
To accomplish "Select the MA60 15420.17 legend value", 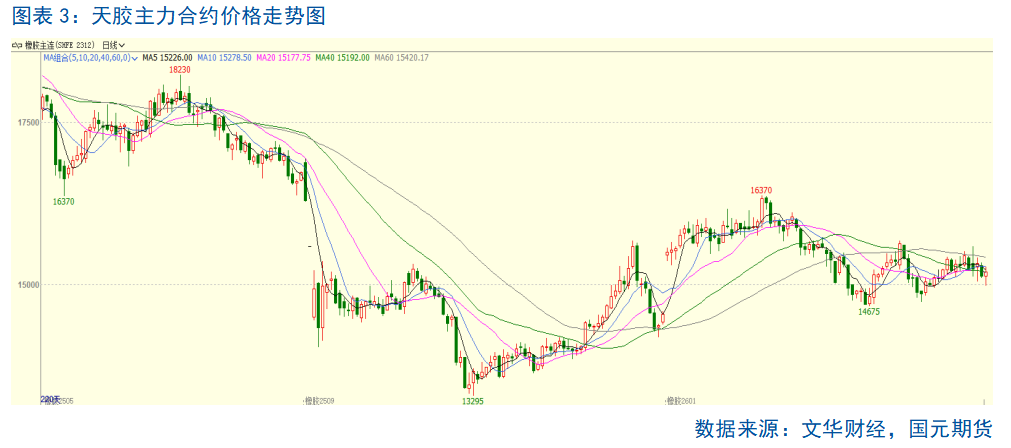I will [401, 57].
